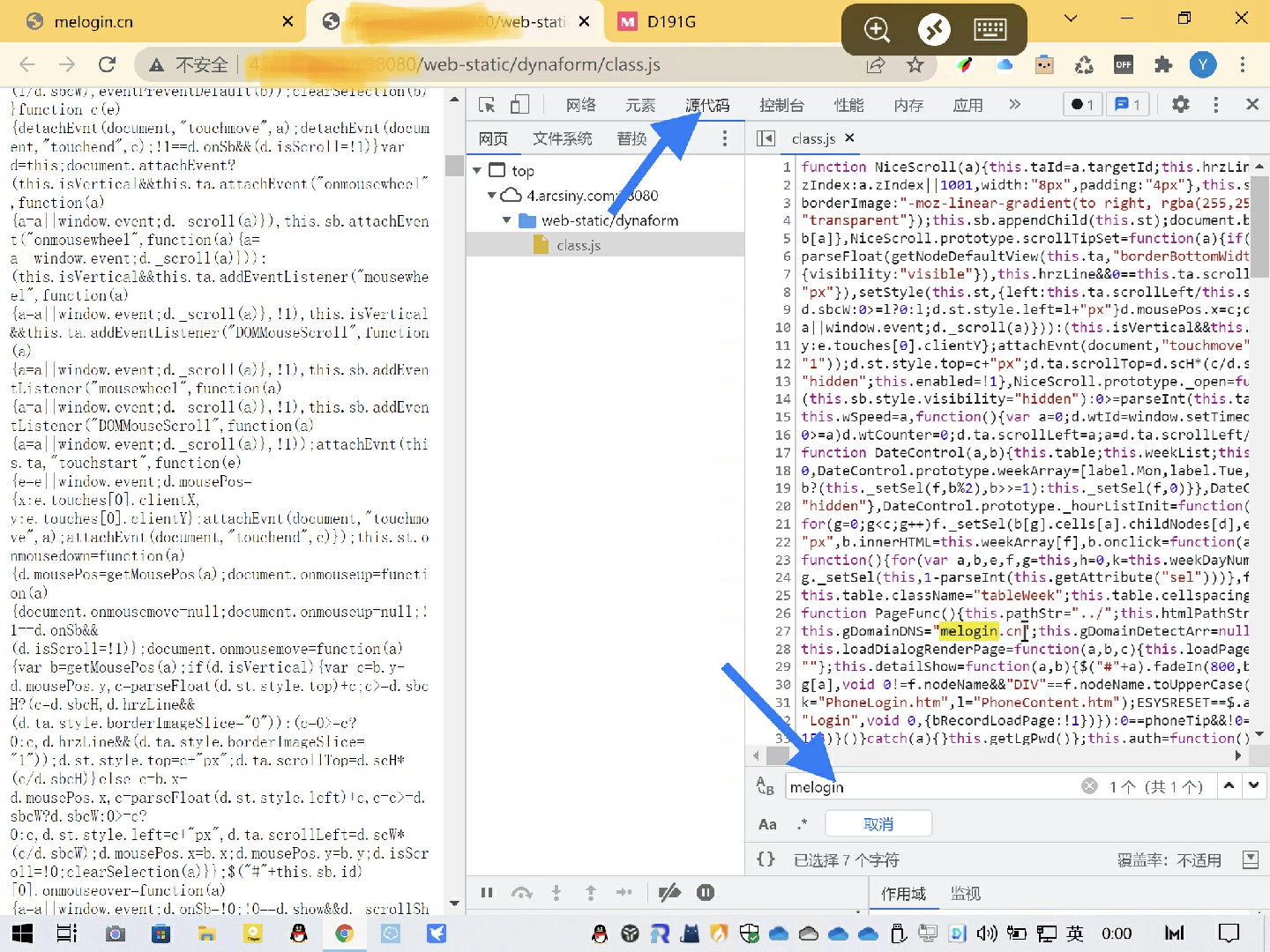Switch to the 控制台 tab
Screen dimensions: 1270x952
[781, 105]
